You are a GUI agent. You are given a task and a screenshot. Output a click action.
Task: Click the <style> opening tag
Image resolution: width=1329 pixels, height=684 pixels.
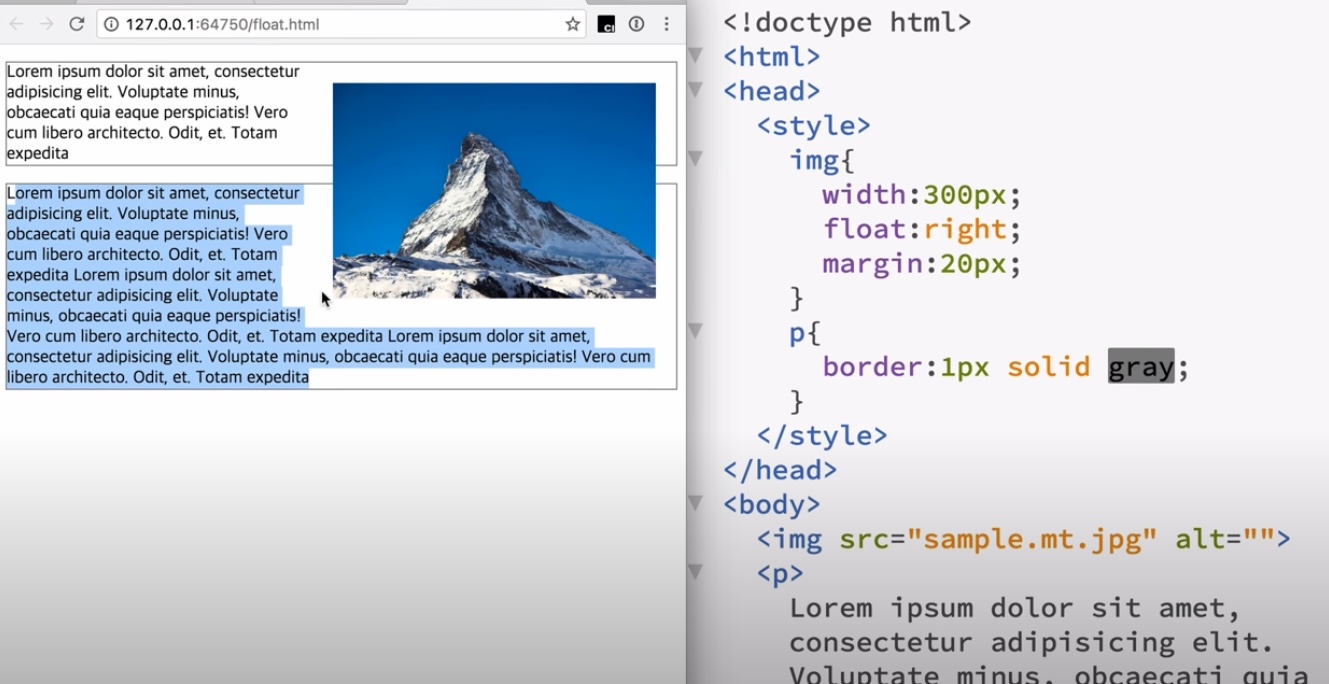(x=814, y=125)
